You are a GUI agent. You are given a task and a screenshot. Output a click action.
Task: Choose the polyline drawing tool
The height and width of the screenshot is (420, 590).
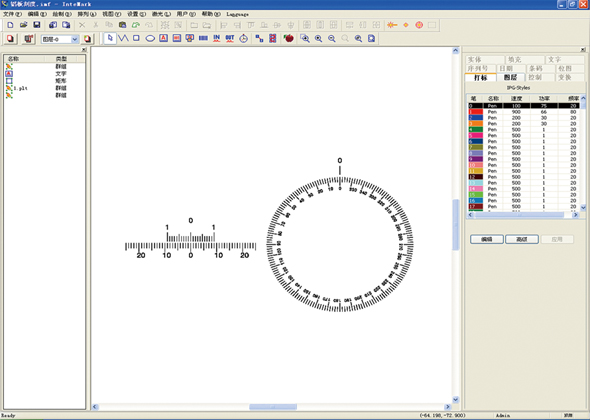[x=123, y=38]
